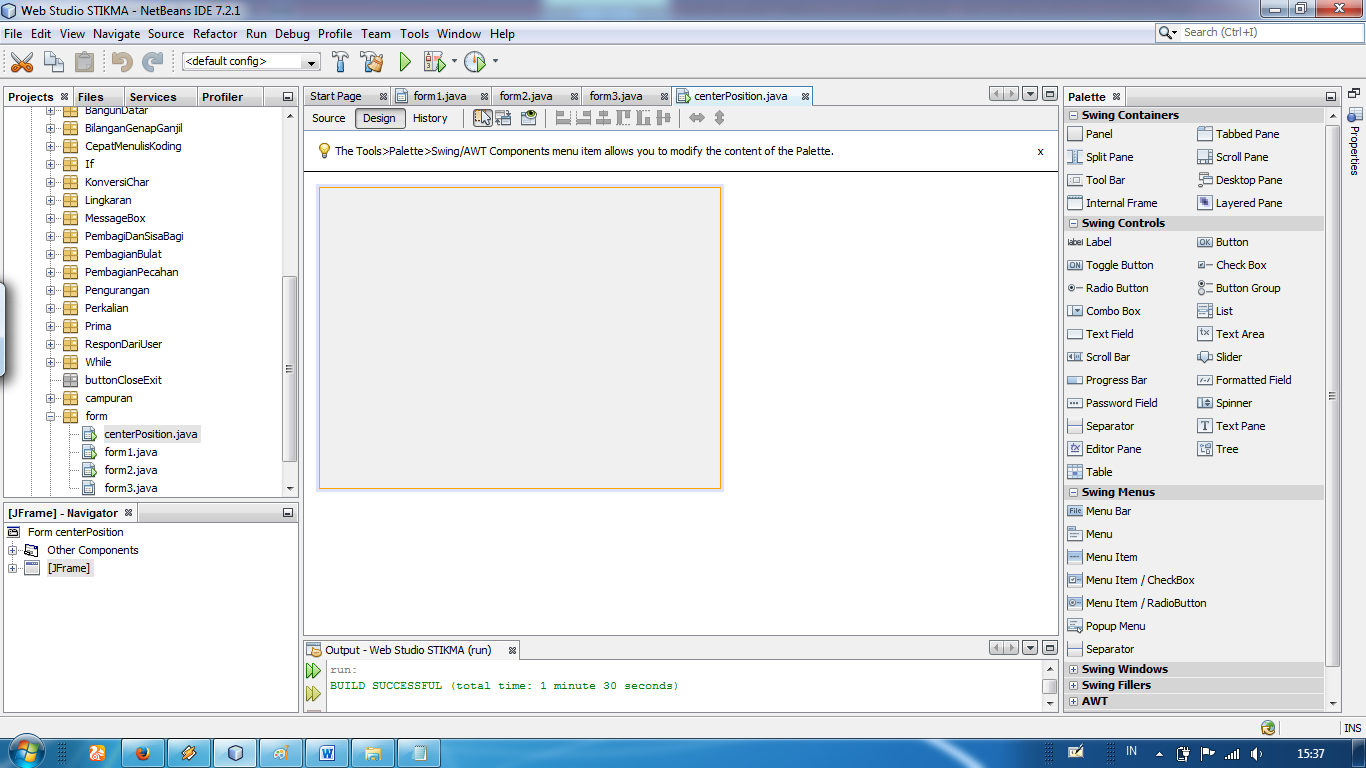Collapse the Swing Containers palette section
The height and width of the screenshot is (768, 1366).
click(1074, 114)
